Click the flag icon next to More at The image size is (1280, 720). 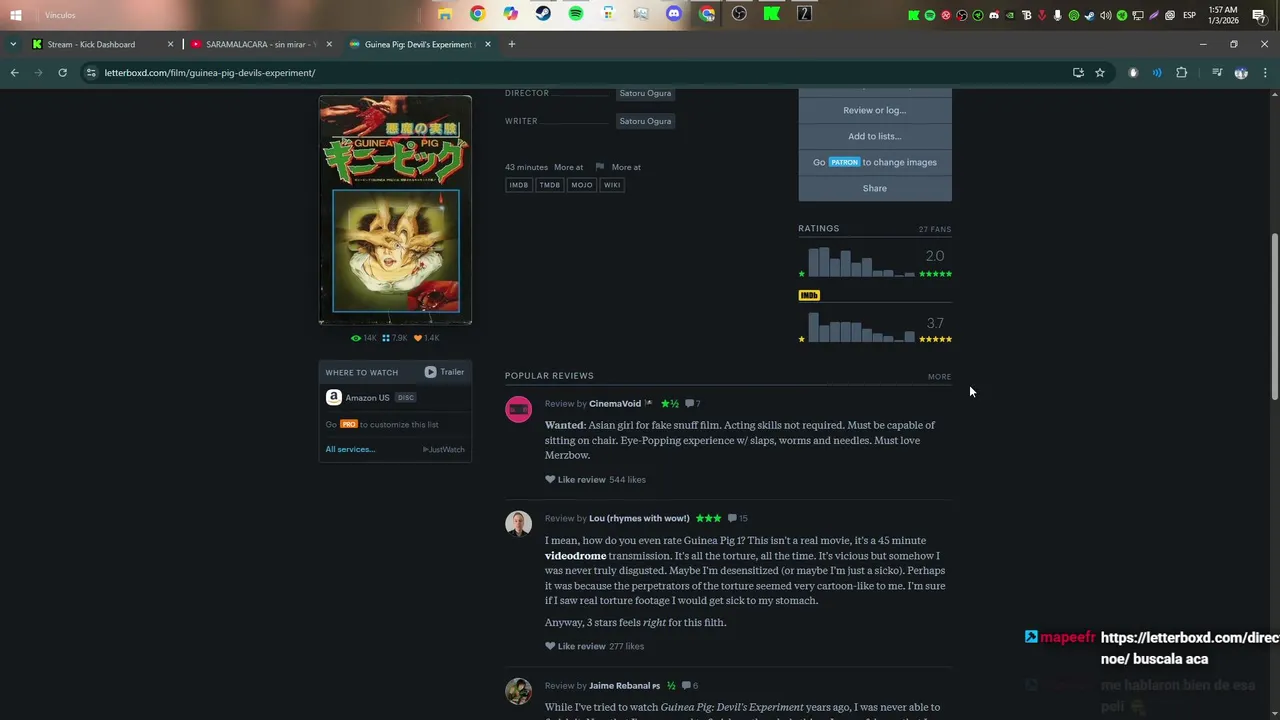pos(600,167)
